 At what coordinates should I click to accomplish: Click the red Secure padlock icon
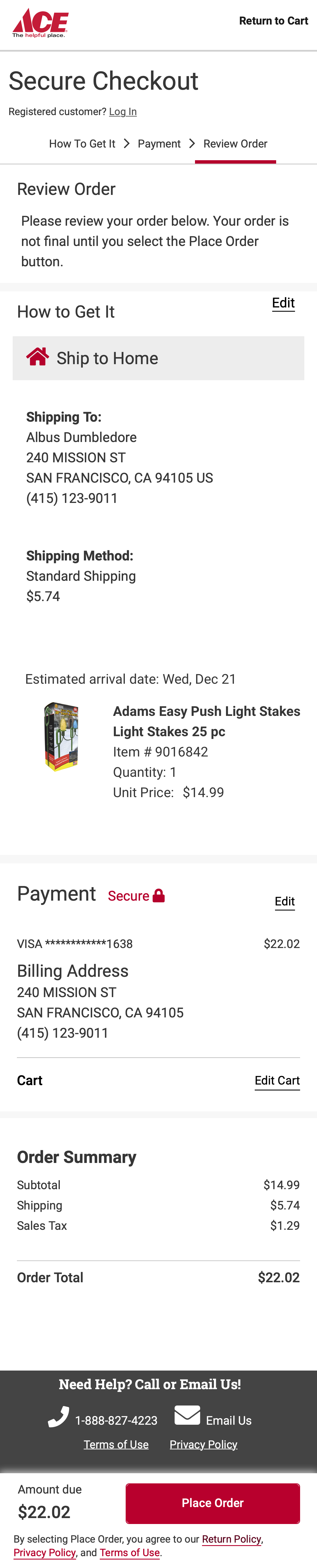159,895
